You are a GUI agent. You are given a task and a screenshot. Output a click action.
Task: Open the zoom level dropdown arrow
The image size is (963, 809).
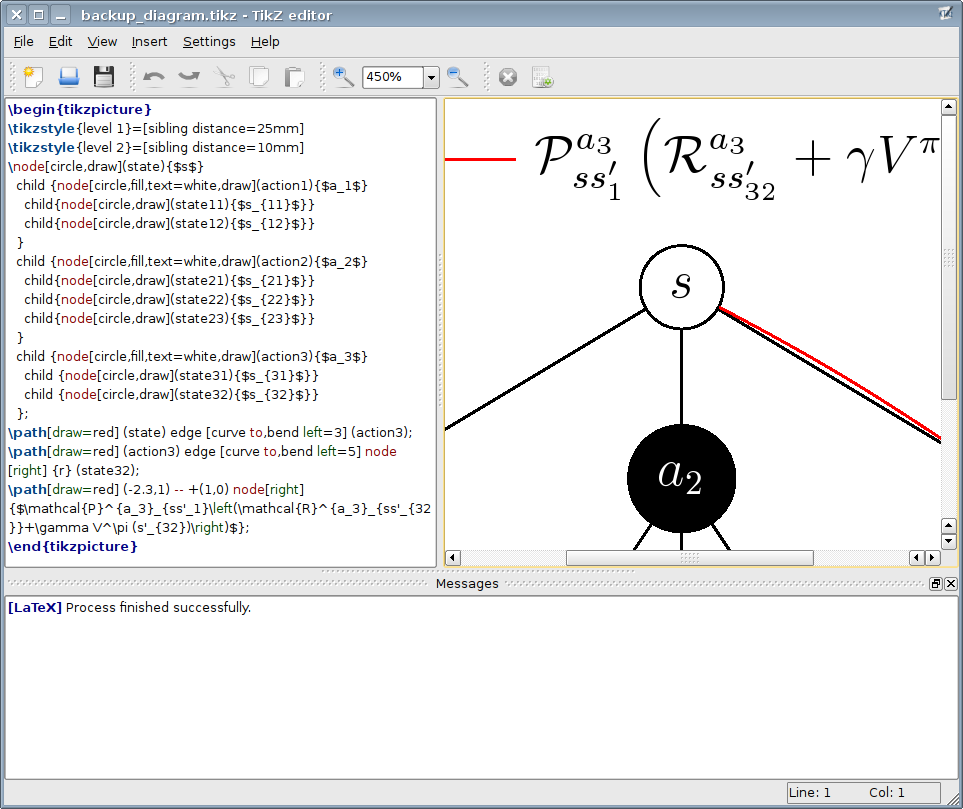(431, 77)
